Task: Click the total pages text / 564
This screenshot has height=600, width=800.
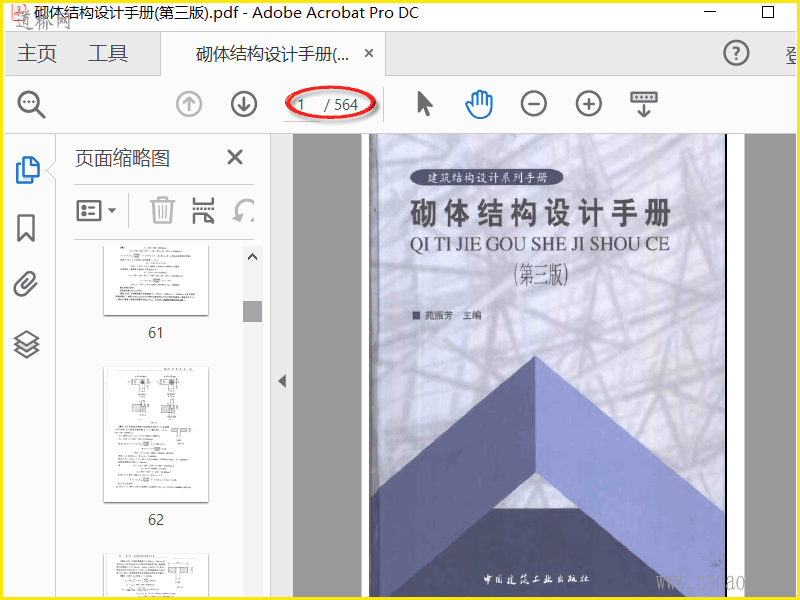Action: pos(341,105)
